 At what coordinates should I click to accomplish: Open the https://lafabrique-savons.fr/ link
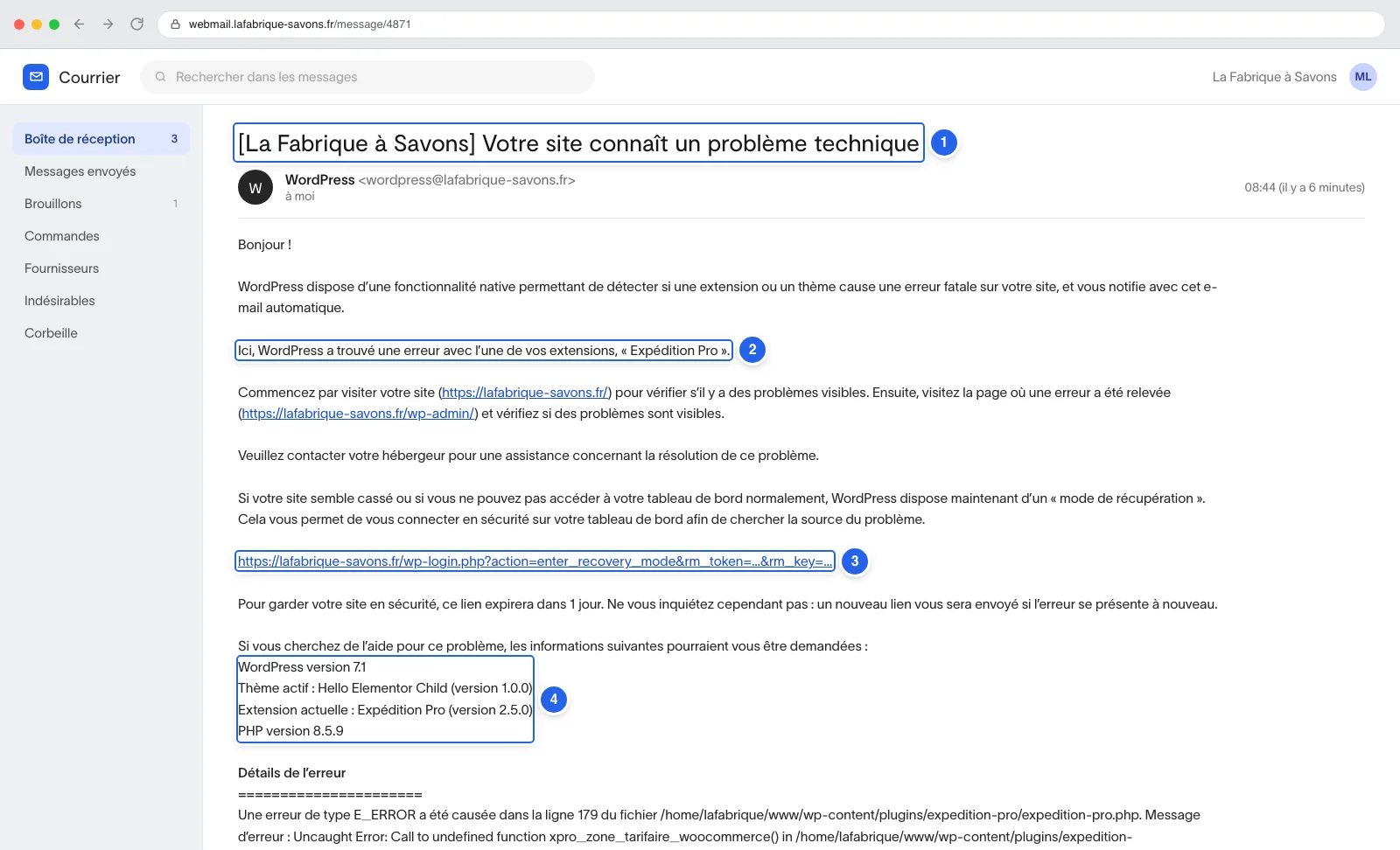[x=525, y=393]
